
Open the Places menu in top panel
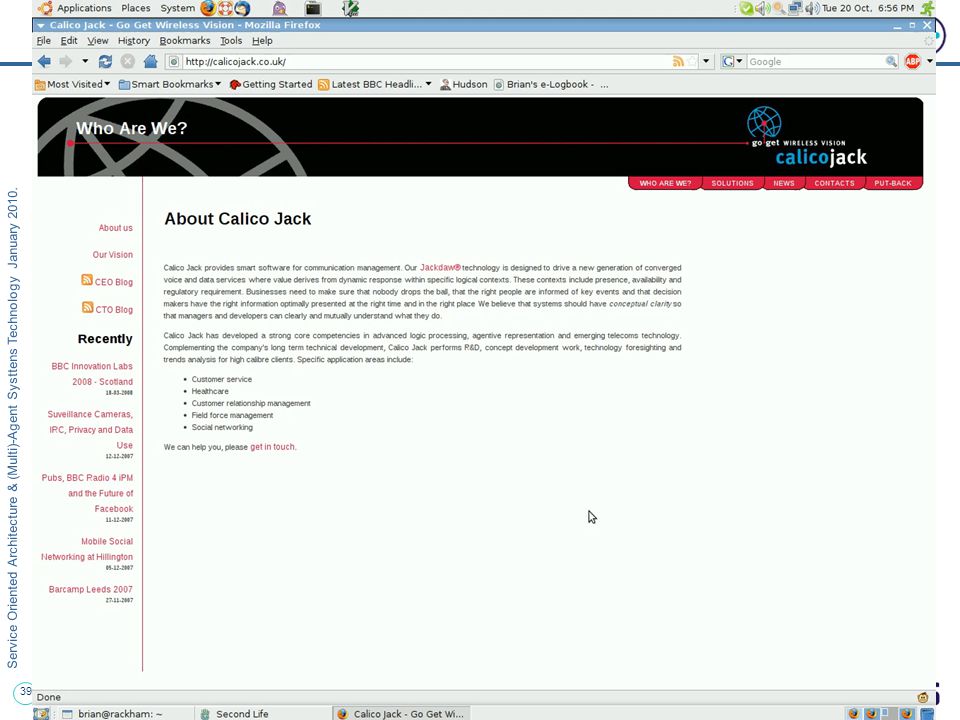(x=135, y=8)
